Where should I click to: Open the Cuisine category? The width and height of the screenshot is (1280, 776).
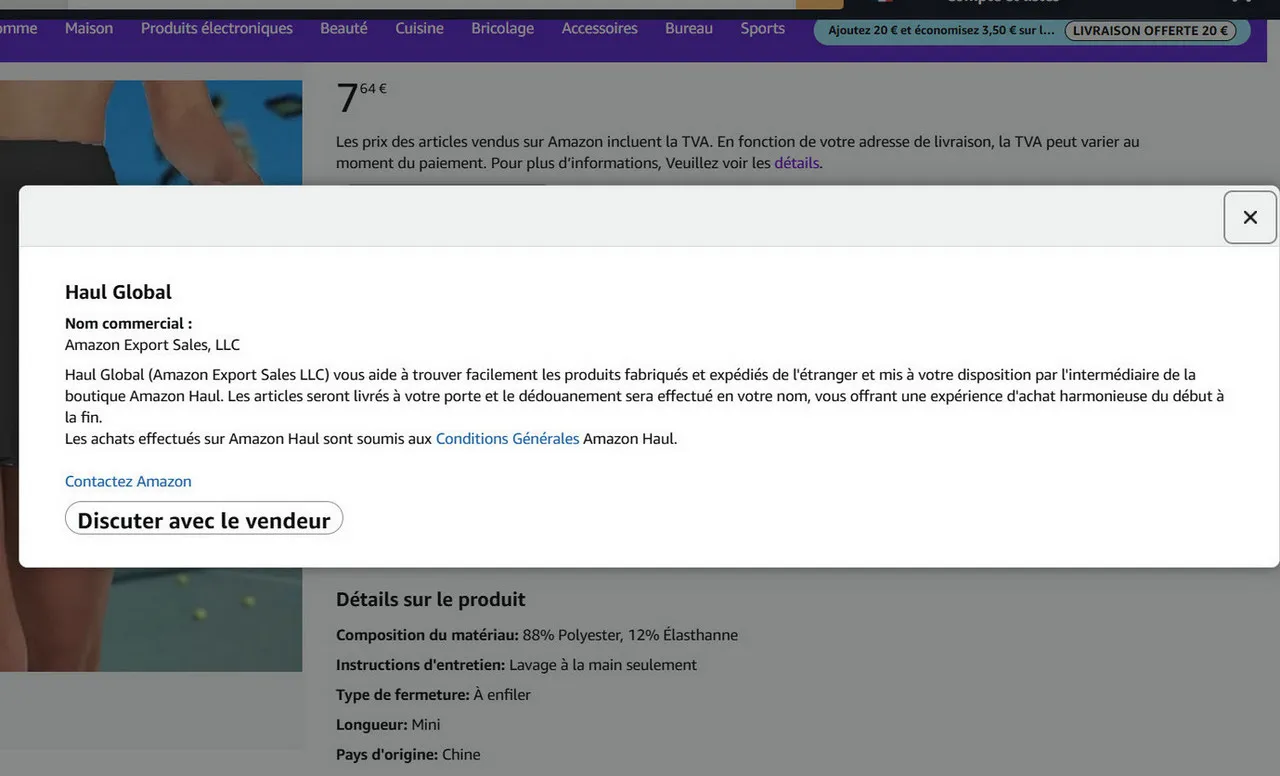(x=419, y=28)
